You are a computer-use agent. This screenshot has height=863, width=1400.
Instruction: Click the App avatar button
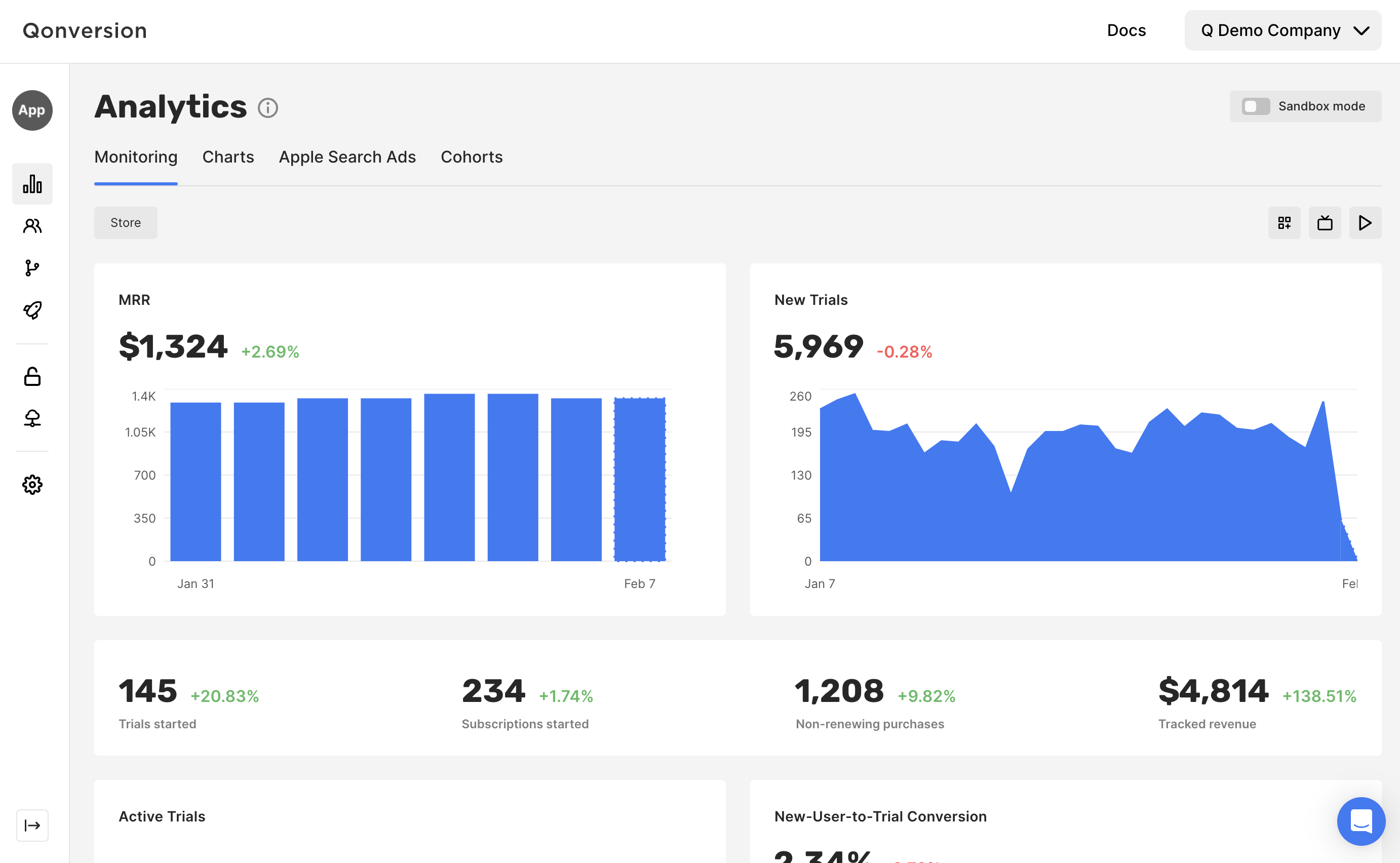pos(32,110)
